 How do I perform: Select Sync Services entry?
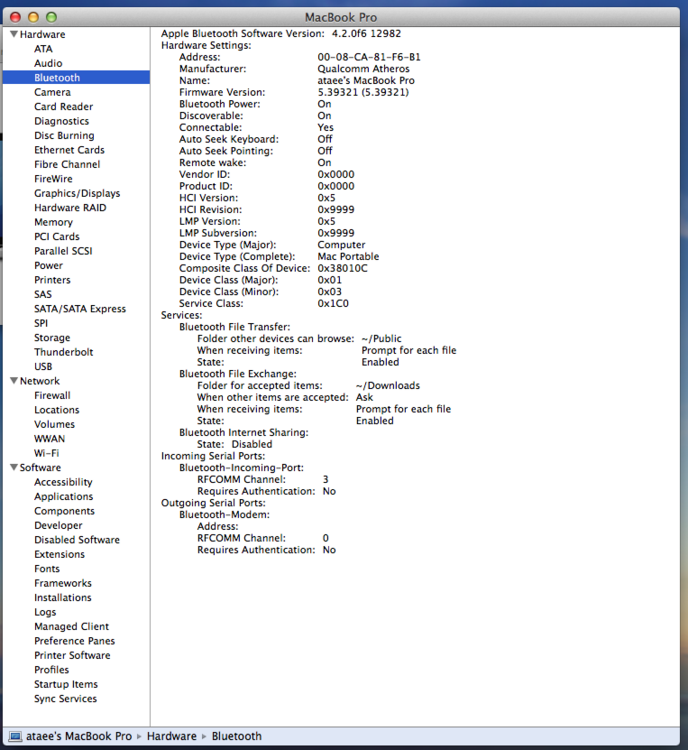tap(66, 699)
